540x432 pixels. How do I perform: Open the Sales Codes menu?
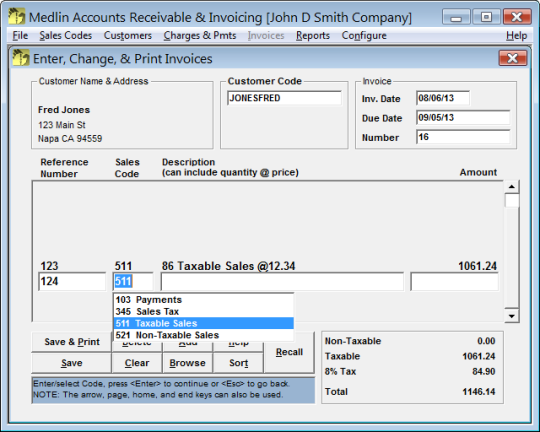point(65,35)
